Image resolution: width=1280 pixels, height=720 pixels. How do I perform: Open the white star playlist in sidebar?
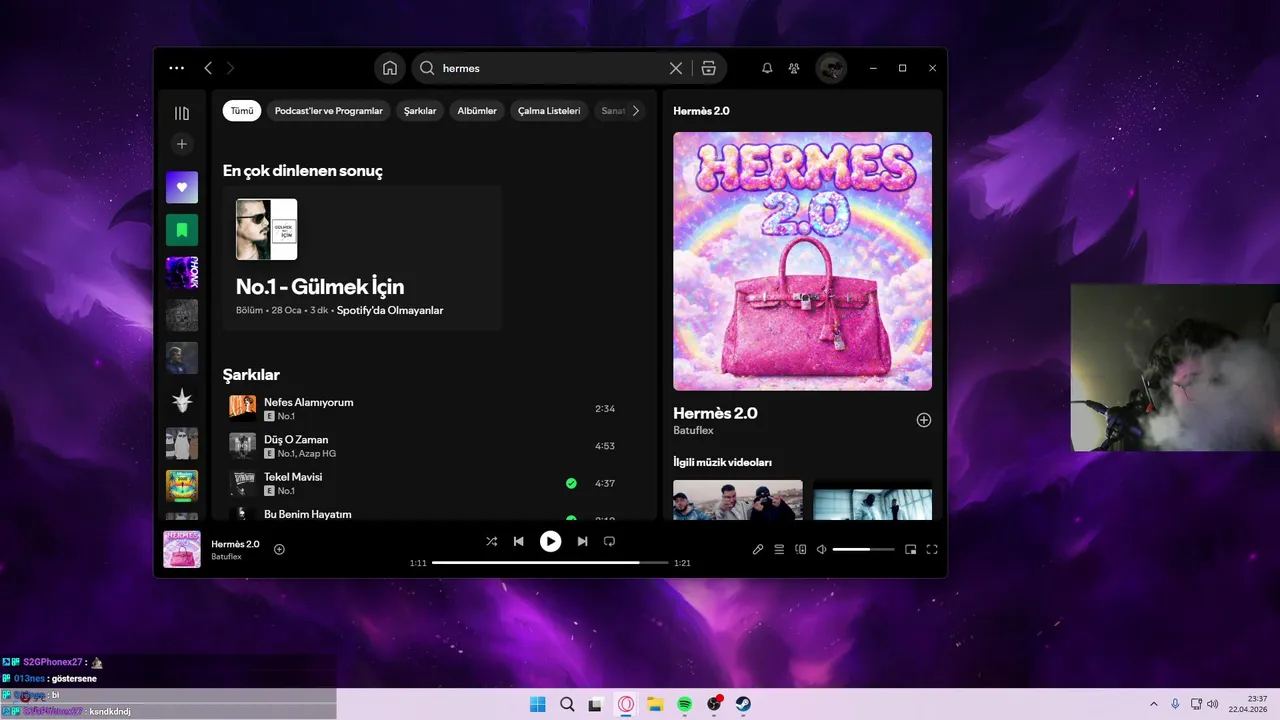tap(182, 401)
